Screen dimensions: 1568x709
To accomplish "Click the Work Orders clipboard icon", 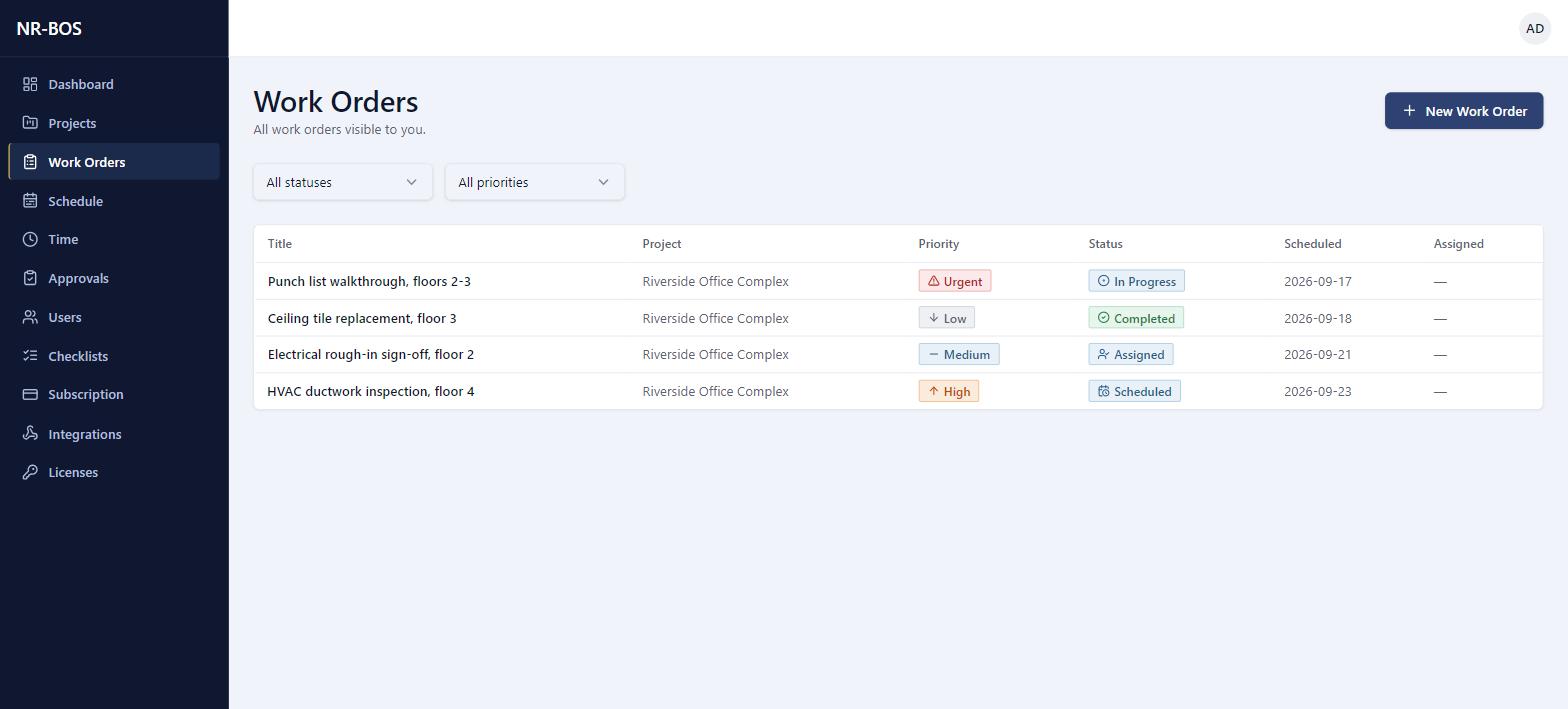I will click(30, 162).
